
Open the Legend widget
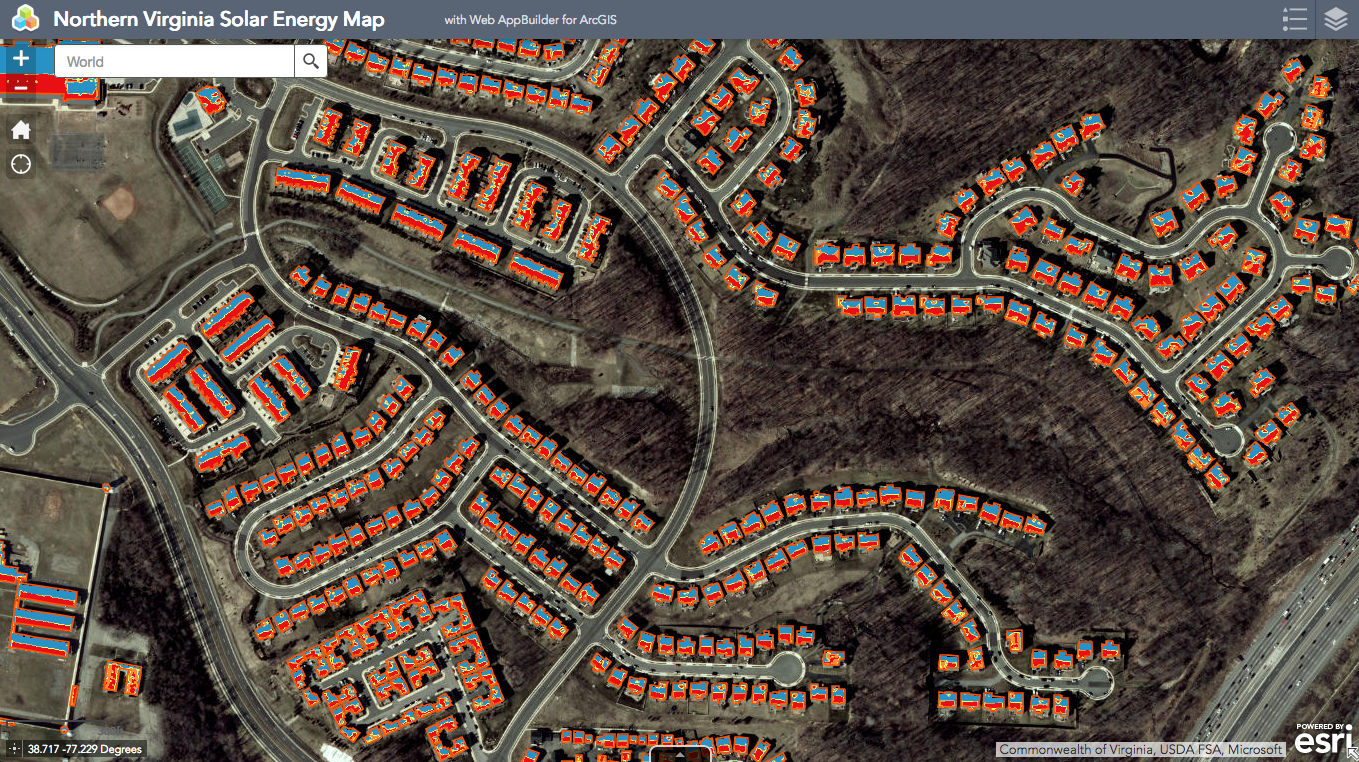click(x=1295, y=19)
